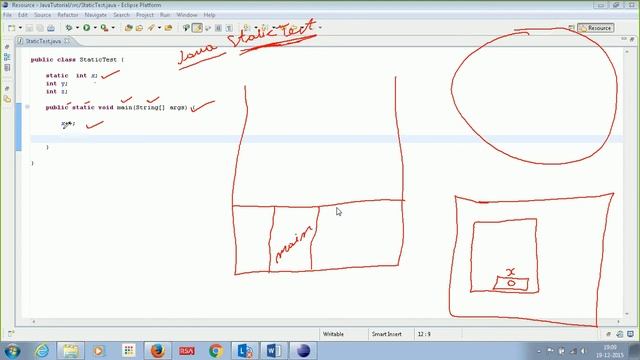Image resolution: width=640 pixels, height=360 pixels.
Task: Toggle Mark Occurrences highlighted toolbar button
Action: 197,28
